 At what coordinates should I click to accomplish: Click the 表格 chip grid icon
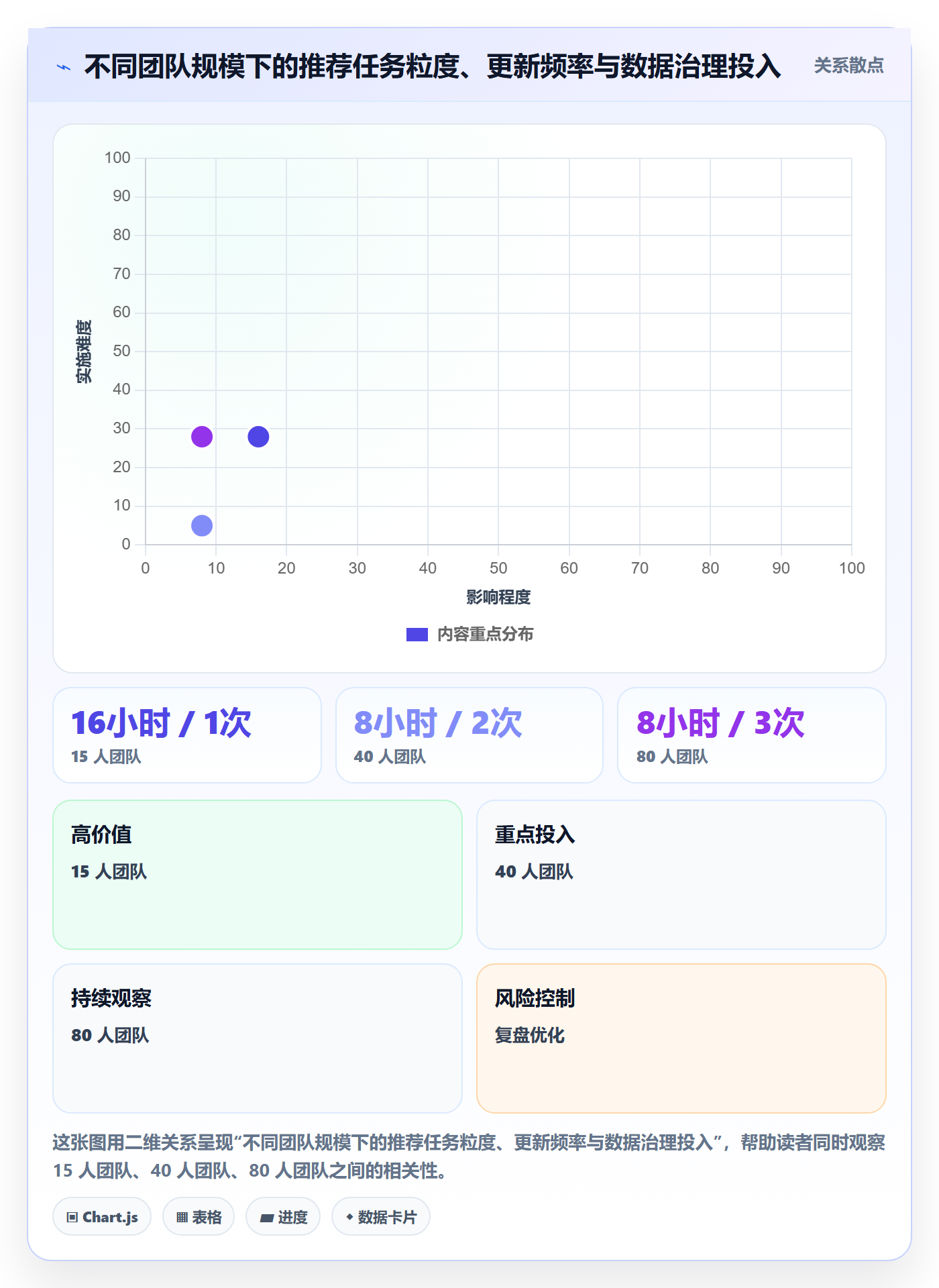point(182,1218)
